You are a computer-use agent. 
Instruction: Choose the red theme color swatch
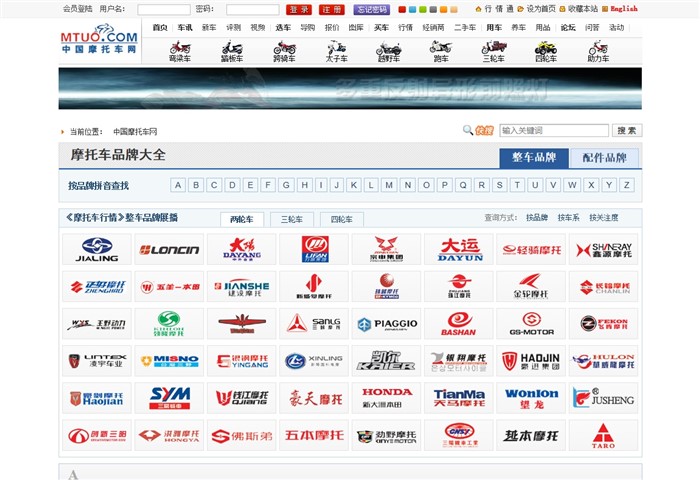click(402, 9)
